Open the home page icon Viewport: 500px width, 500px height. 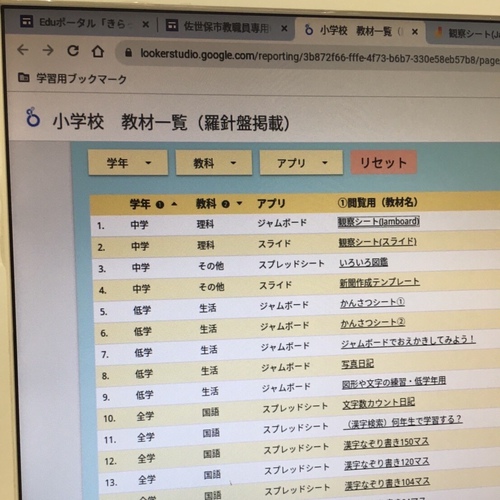(x=98, y=51)
